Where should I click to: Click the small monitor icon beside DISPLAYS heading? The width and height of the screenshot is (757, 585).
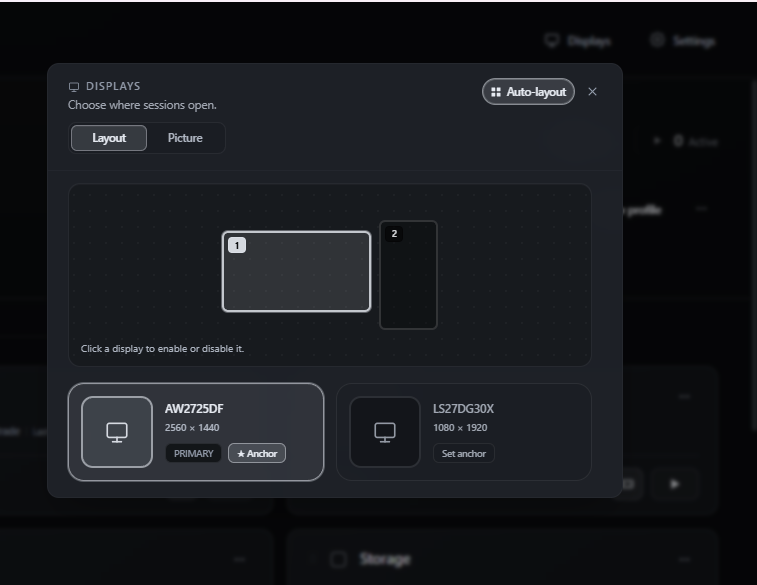point(74,87)
